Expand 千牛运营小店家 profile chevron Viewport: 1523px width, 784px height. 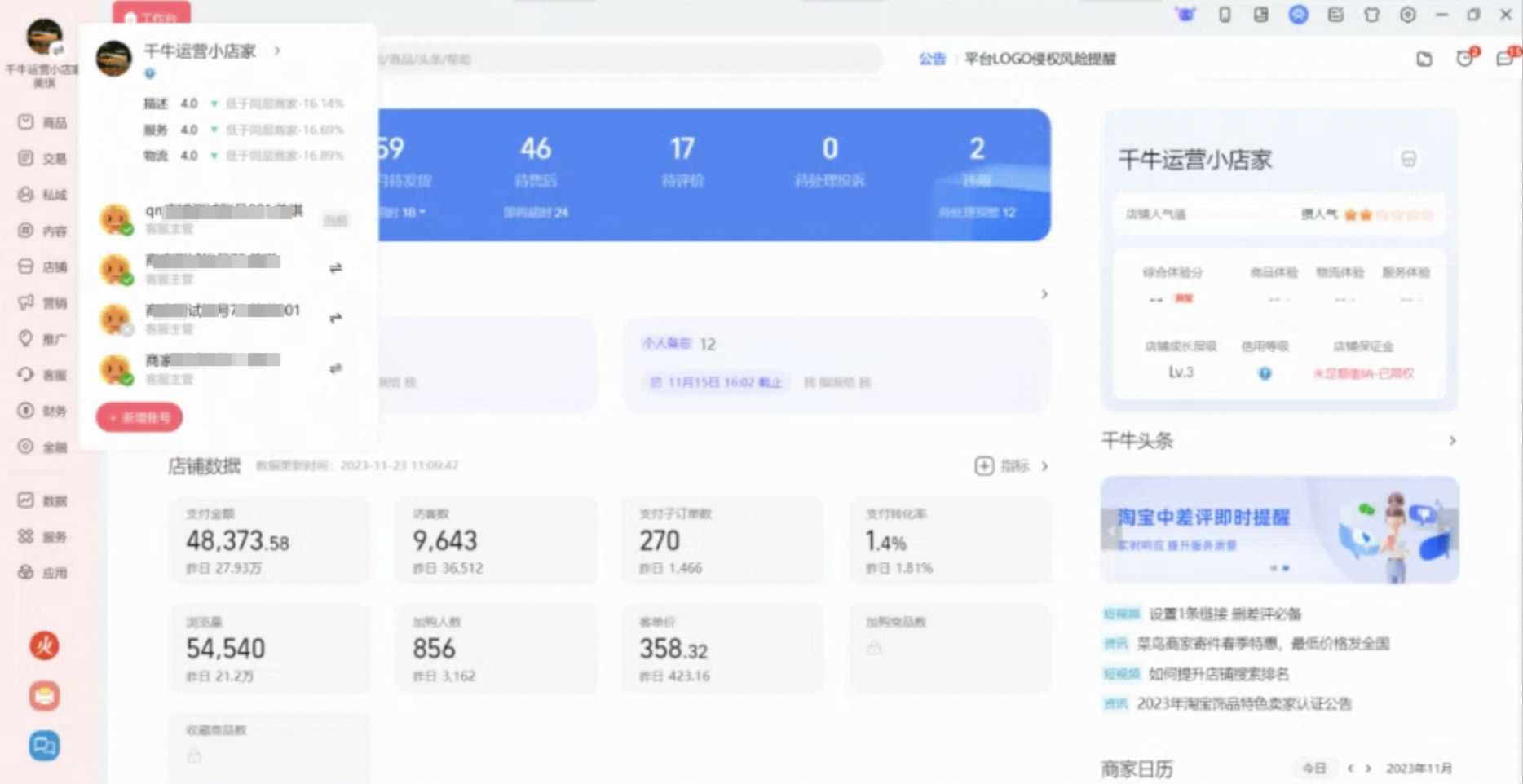(x=277, y=51)
